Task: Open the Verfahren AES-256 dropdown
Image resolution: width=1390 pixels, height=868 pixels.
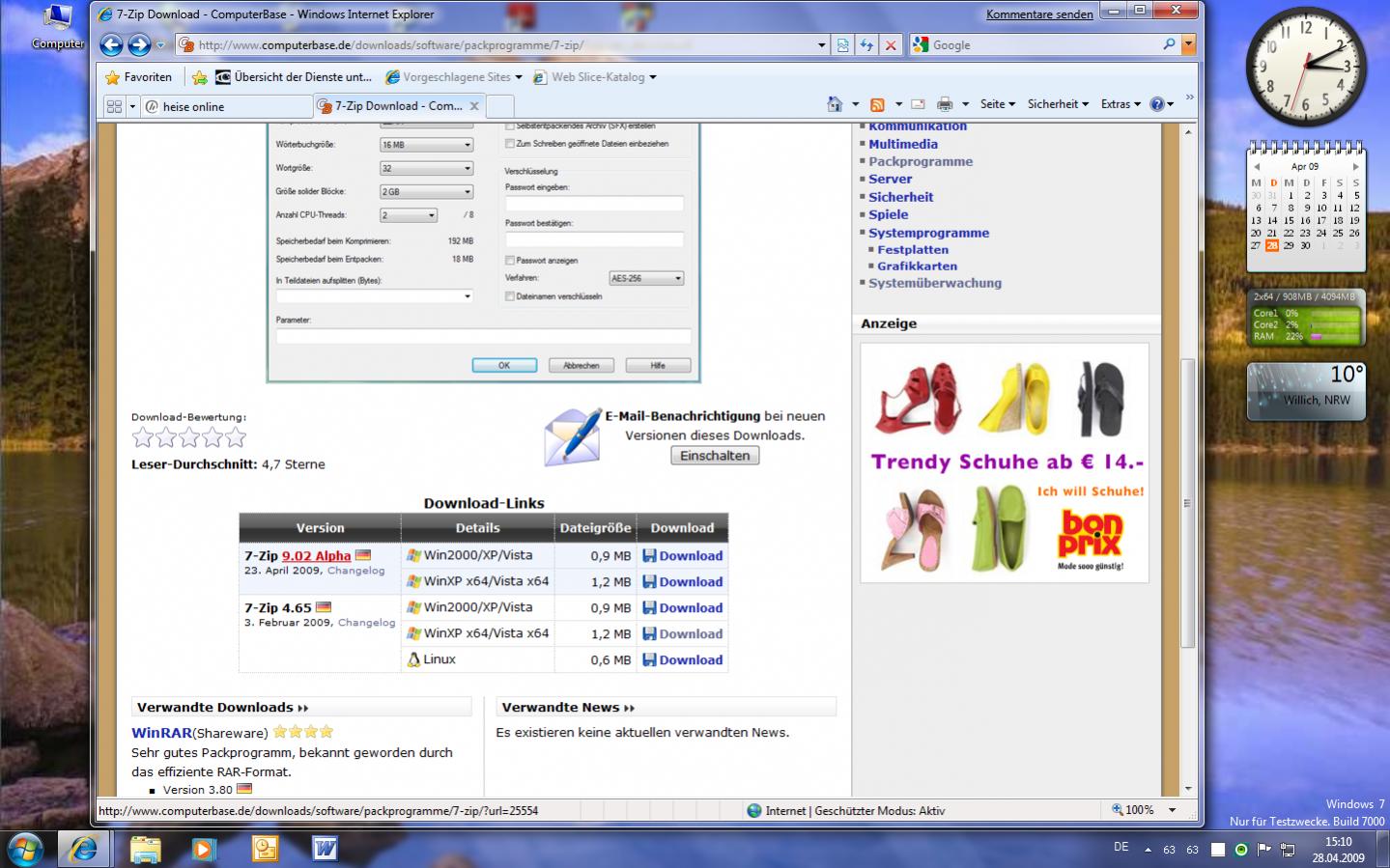Action: pyautogui.click(x=646, y=278)
